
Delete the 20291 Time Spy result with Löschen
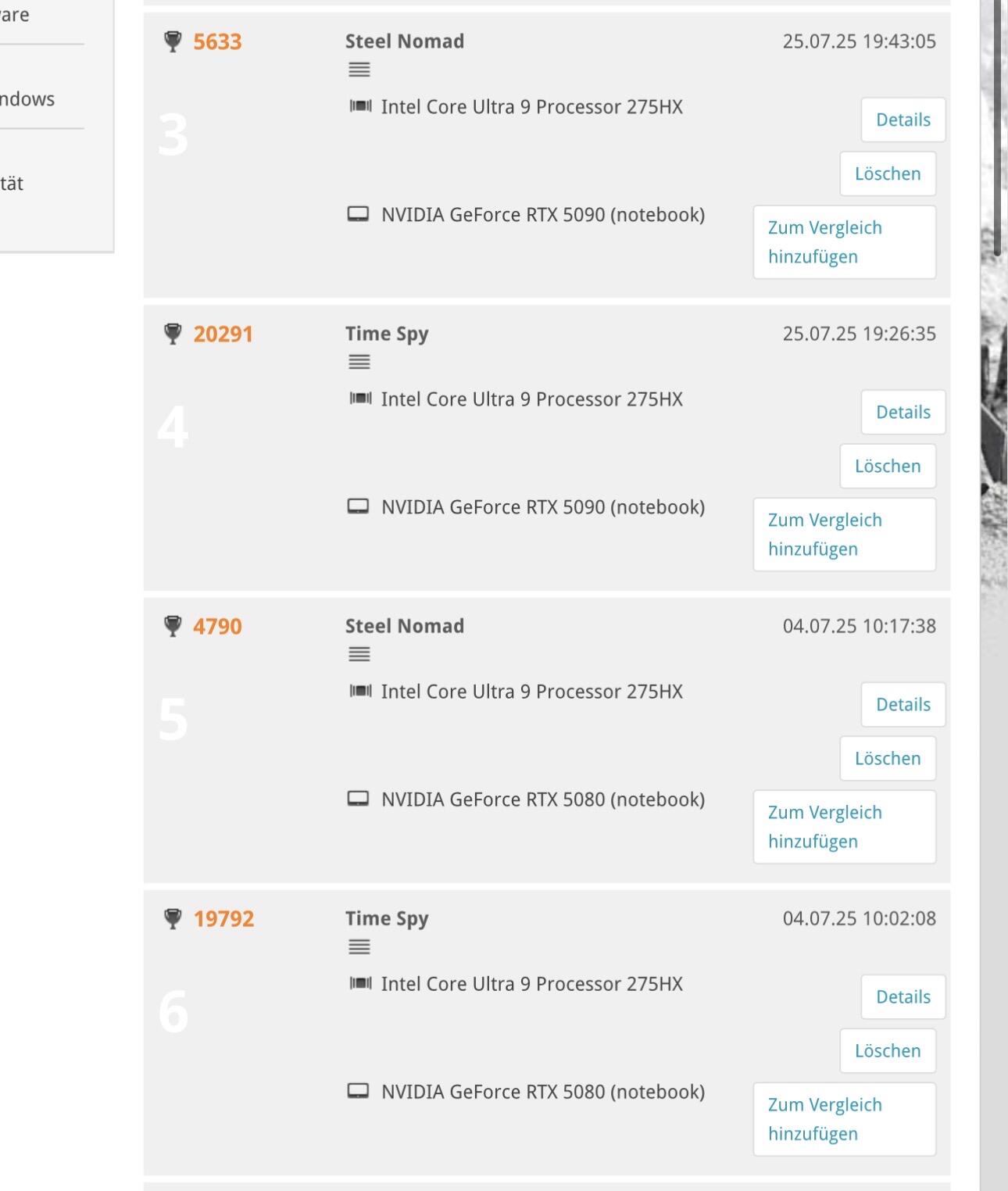pyautogui.click(x=888, y=466)
